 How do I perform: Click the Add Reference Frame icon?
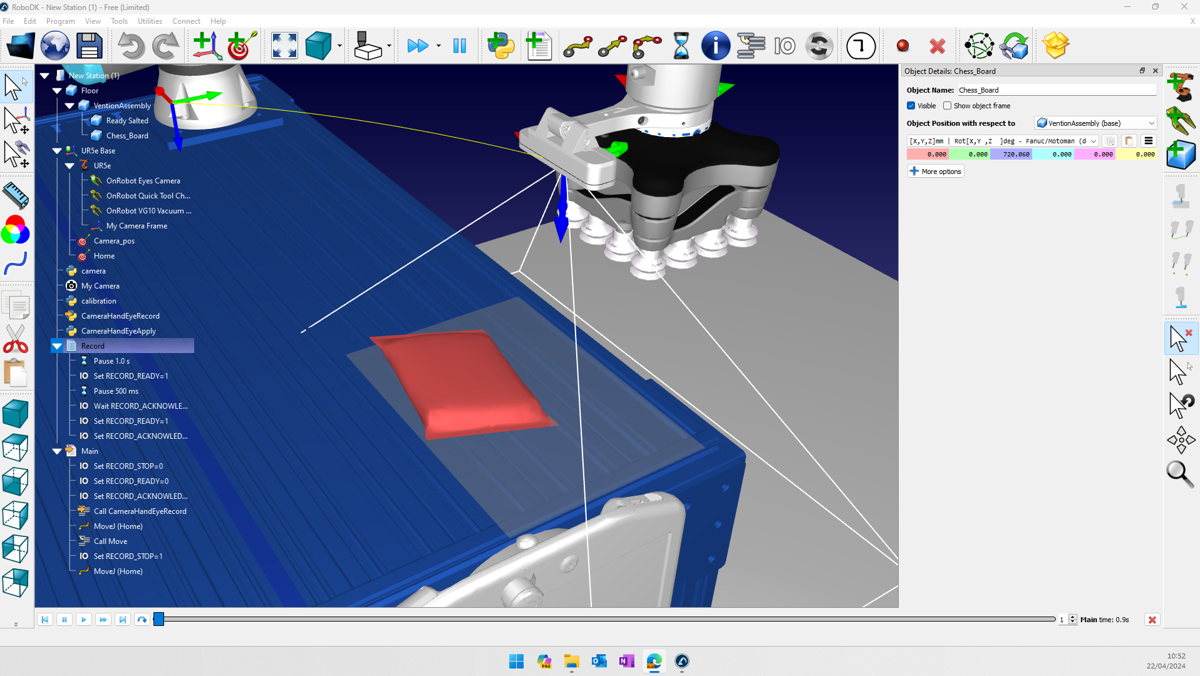click(206, 46)
